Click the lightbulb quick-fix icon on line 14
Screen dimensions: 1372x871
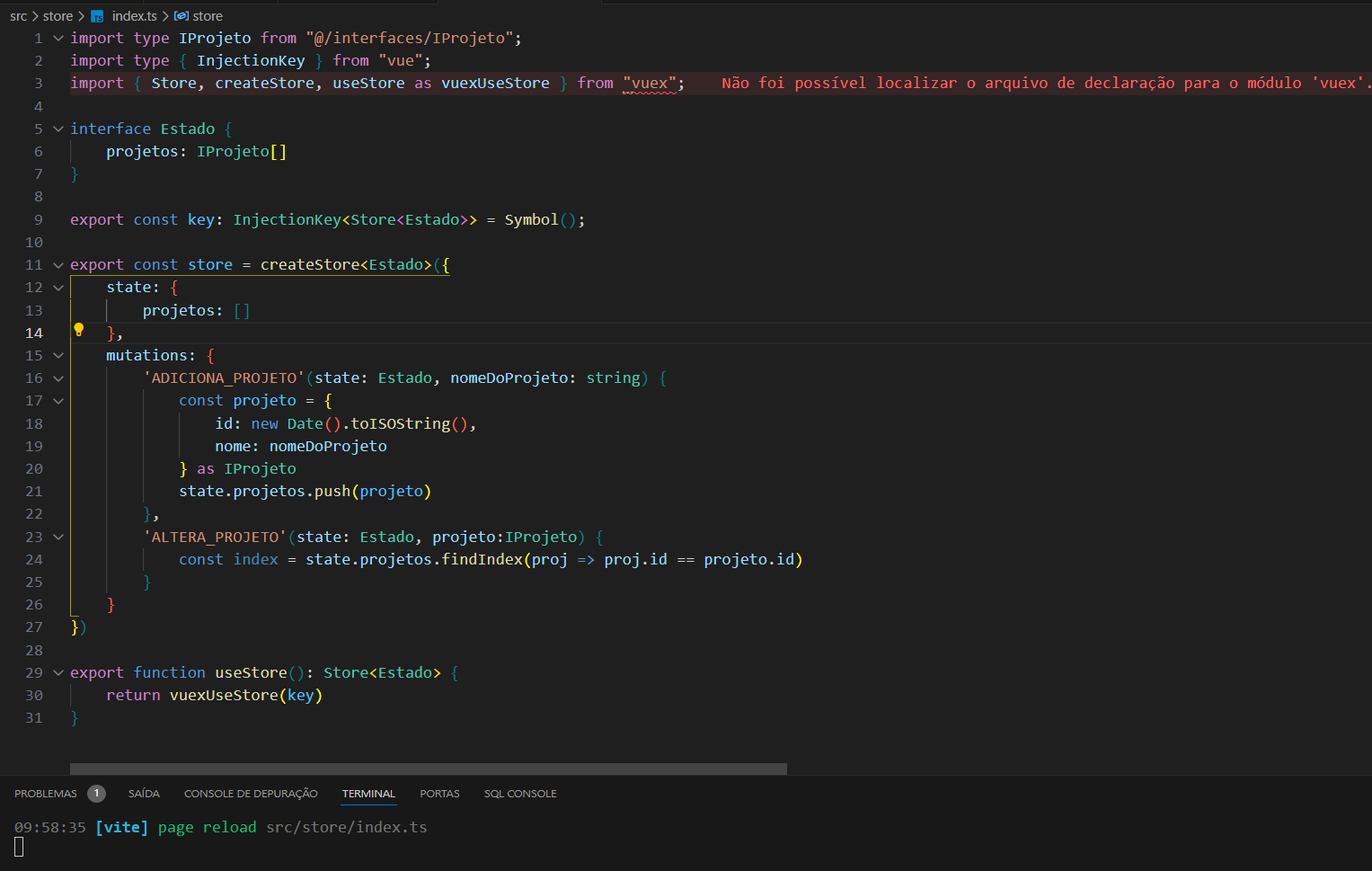click(x=78, y=330)
